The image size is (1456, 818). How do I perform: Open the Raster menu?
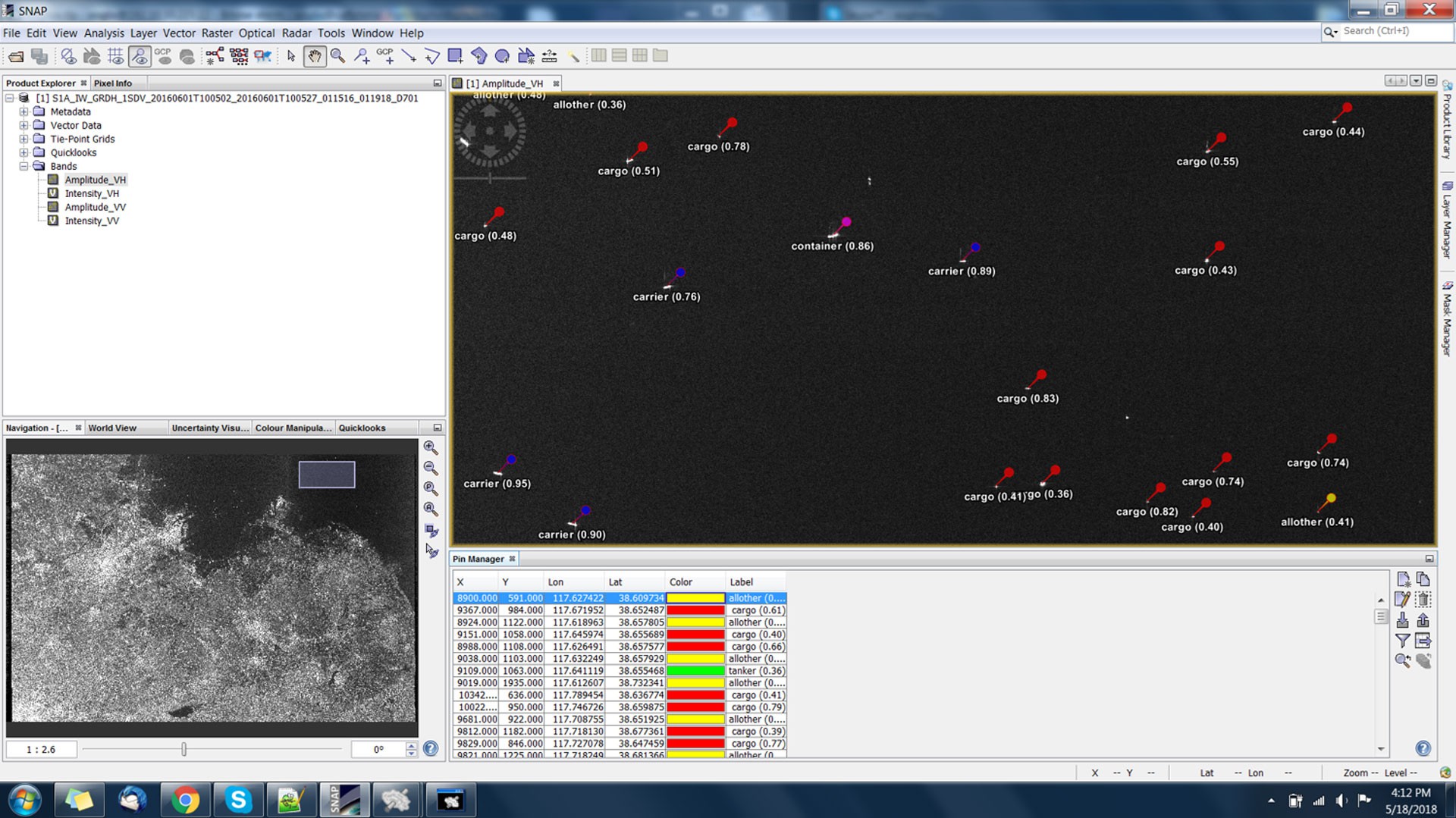(x=217, y=33)
